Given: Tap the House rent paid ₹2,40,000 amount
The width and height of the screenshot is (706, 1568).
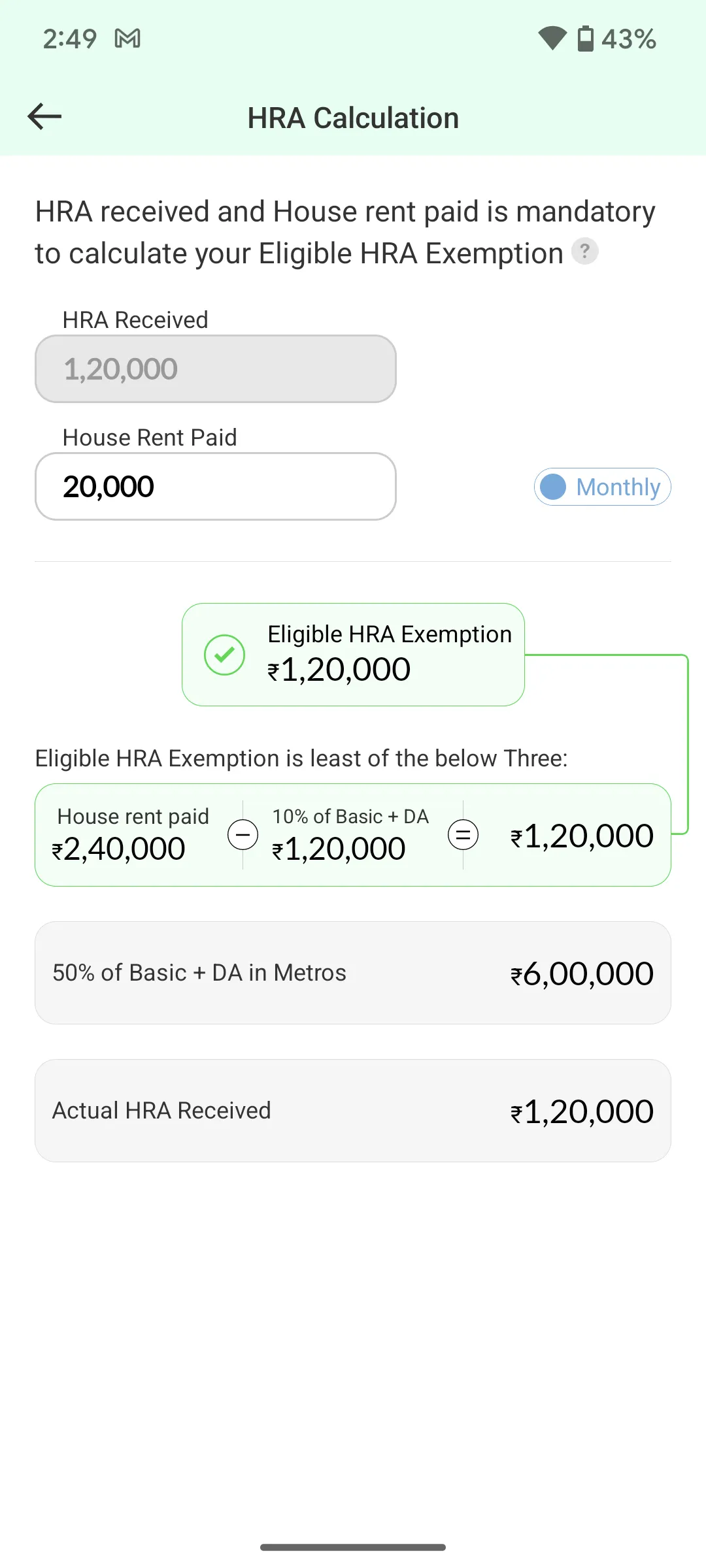Looking at the screenshot, I should click(119, 849).
